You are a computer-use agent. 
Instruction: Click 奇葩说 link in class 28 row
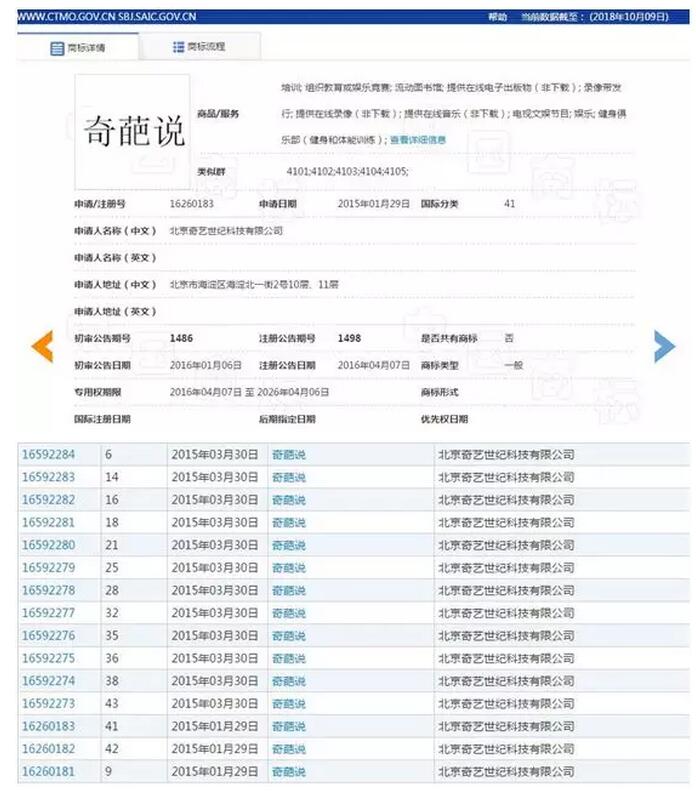289,590
